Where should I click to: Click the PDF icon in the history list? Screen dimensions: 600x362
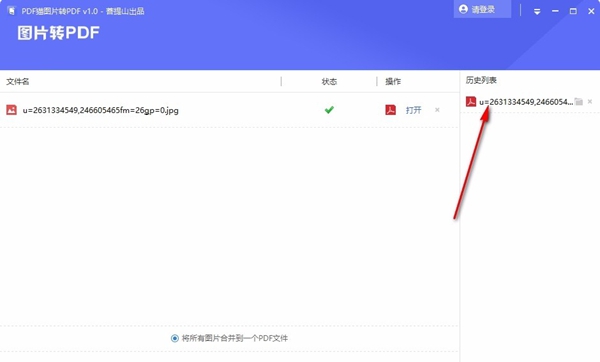point(471,101)
